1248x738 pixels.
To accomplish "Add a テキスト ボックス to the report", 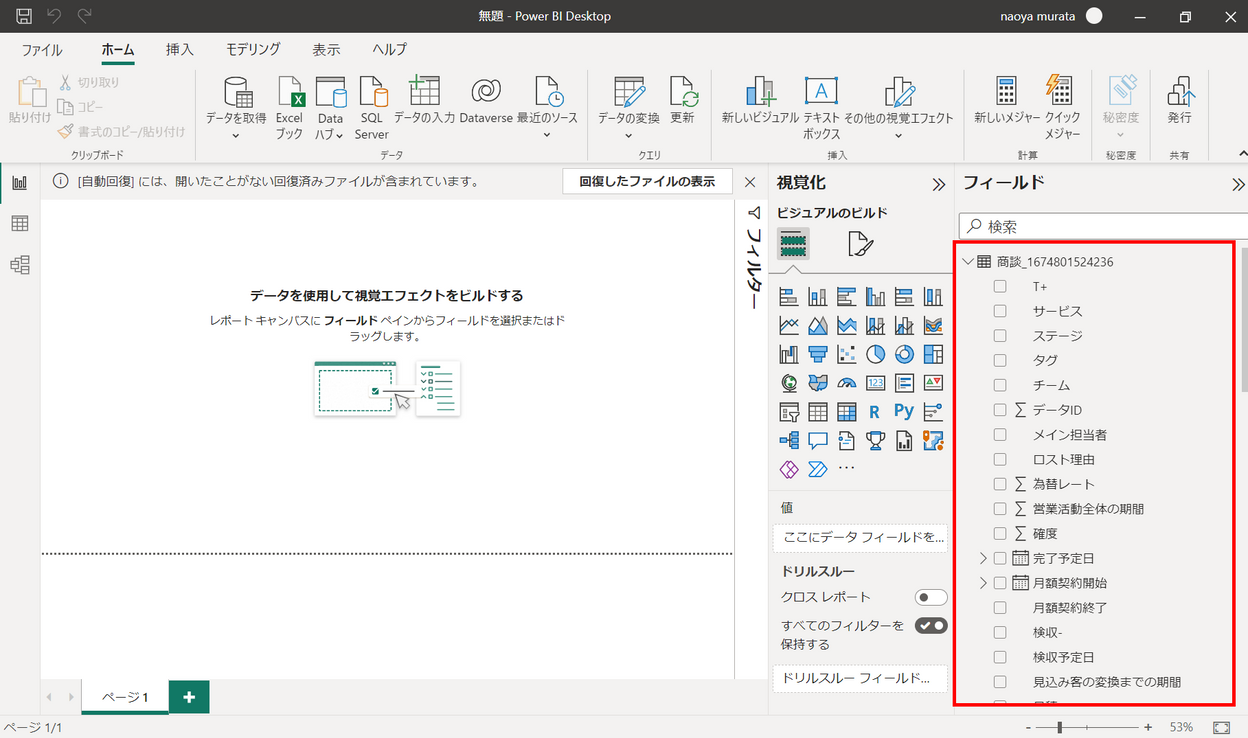I will [x=821, y=107].
